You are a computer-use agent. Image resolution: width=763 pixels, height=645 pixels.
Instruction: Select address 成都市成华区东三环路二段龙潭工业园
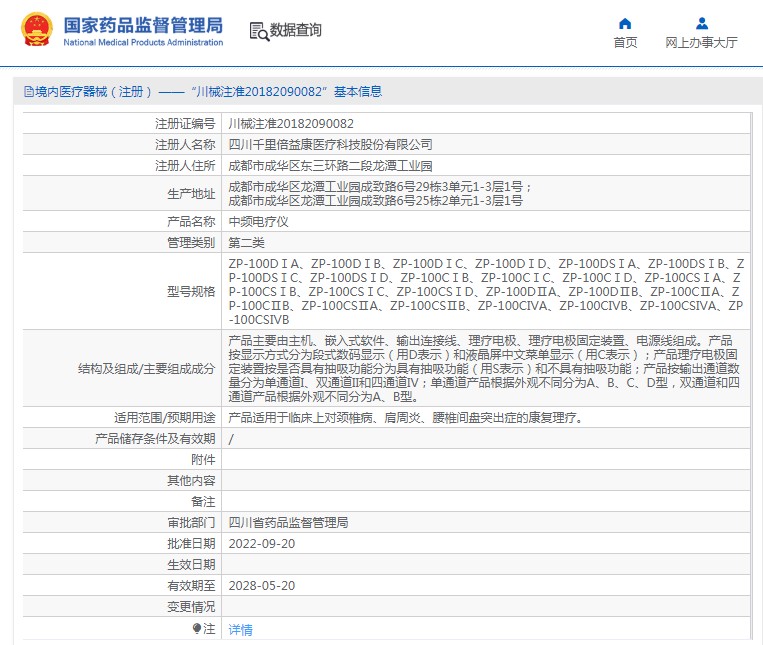(x=330, y=166)
